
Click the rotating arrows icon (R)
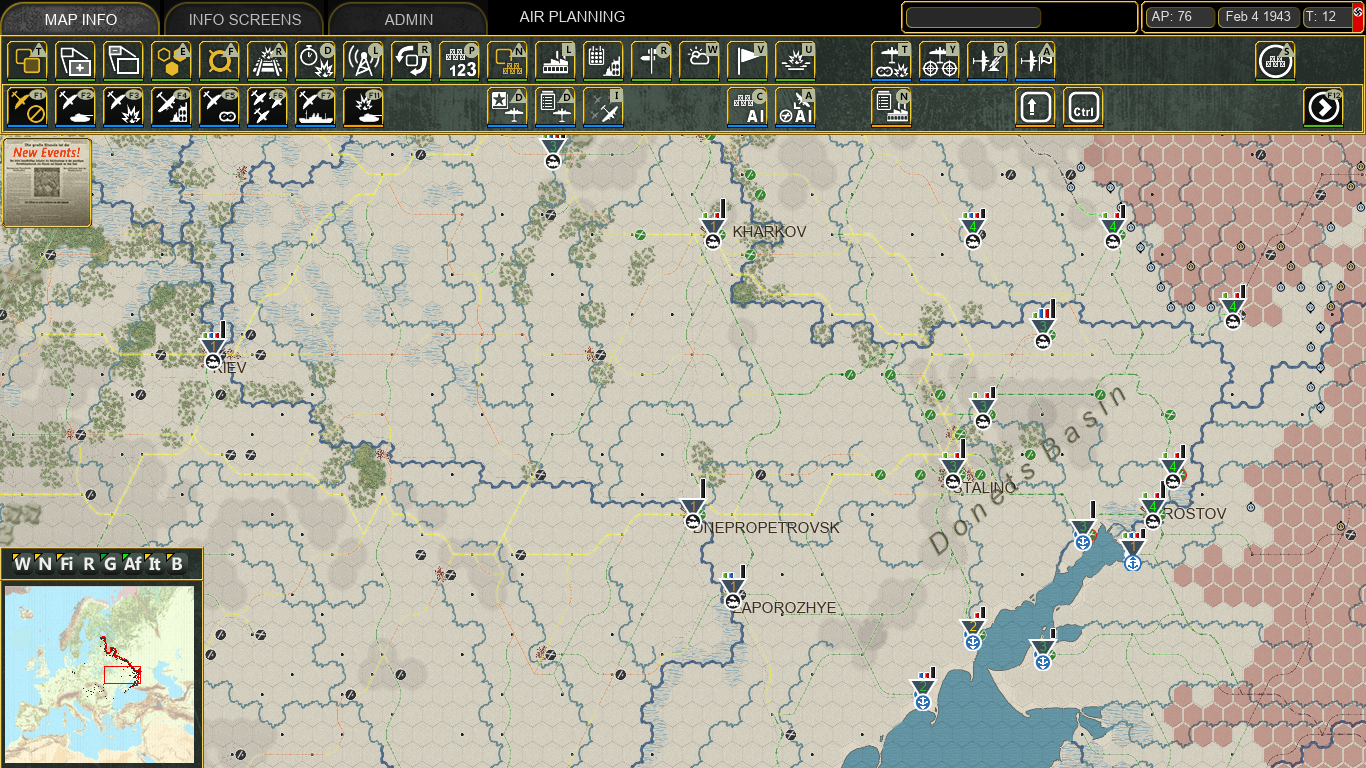click(411, 61)
